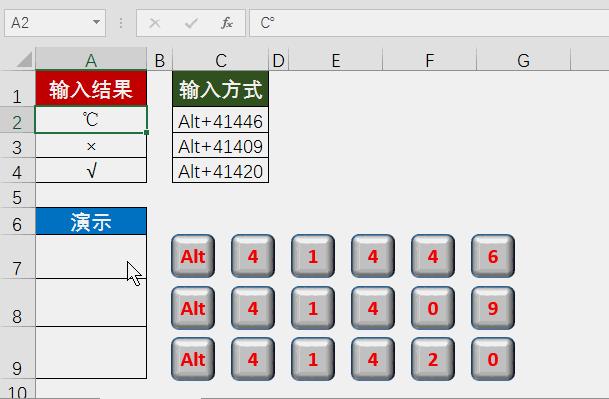Viewport: 609px width, 399px height.
Task: Click the Alt key in the top key row
Action: click(x=193, y=256)
